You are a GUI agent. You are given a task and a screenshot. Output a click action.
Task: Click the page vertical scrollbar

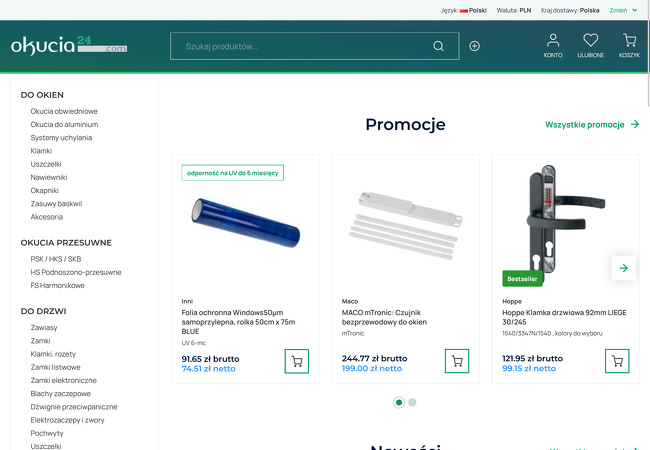tap(648, 54)
